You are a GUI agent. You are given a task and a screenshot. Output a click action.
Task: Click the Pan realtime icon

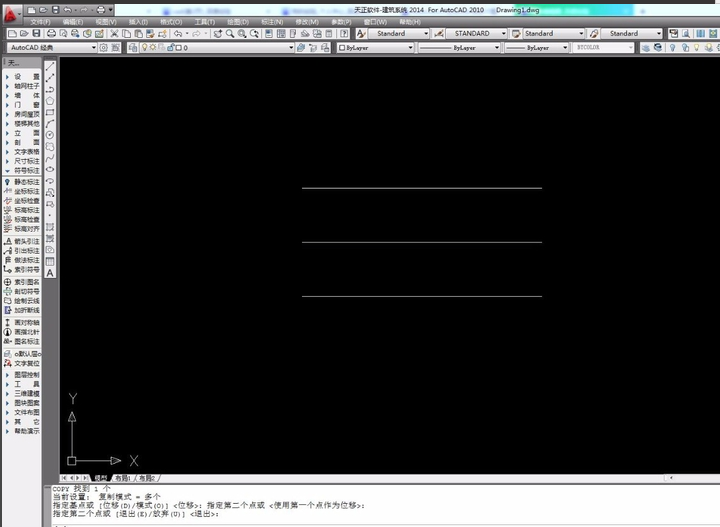pyautogui.click(x=218, y=34)
